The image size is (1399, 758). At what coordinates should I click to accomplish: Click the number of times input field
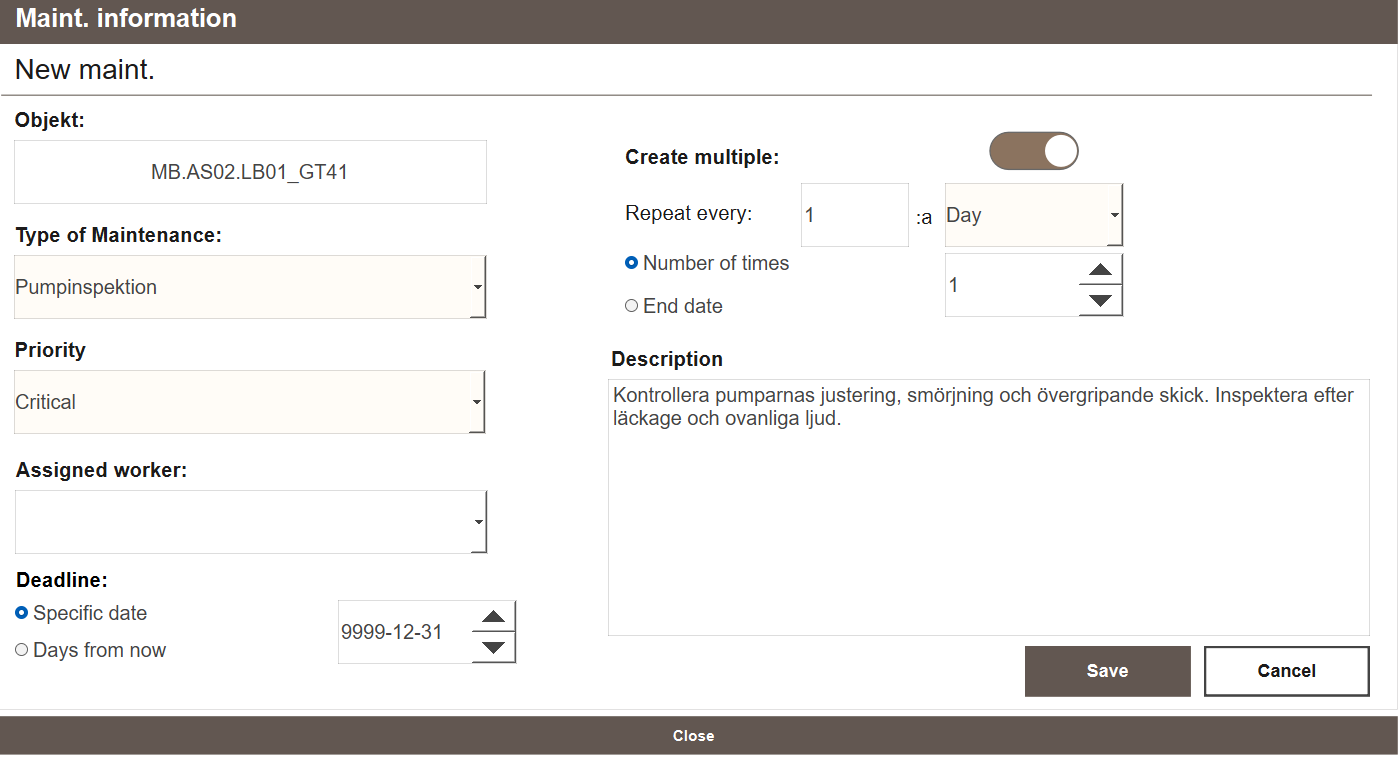point(1012,285)
